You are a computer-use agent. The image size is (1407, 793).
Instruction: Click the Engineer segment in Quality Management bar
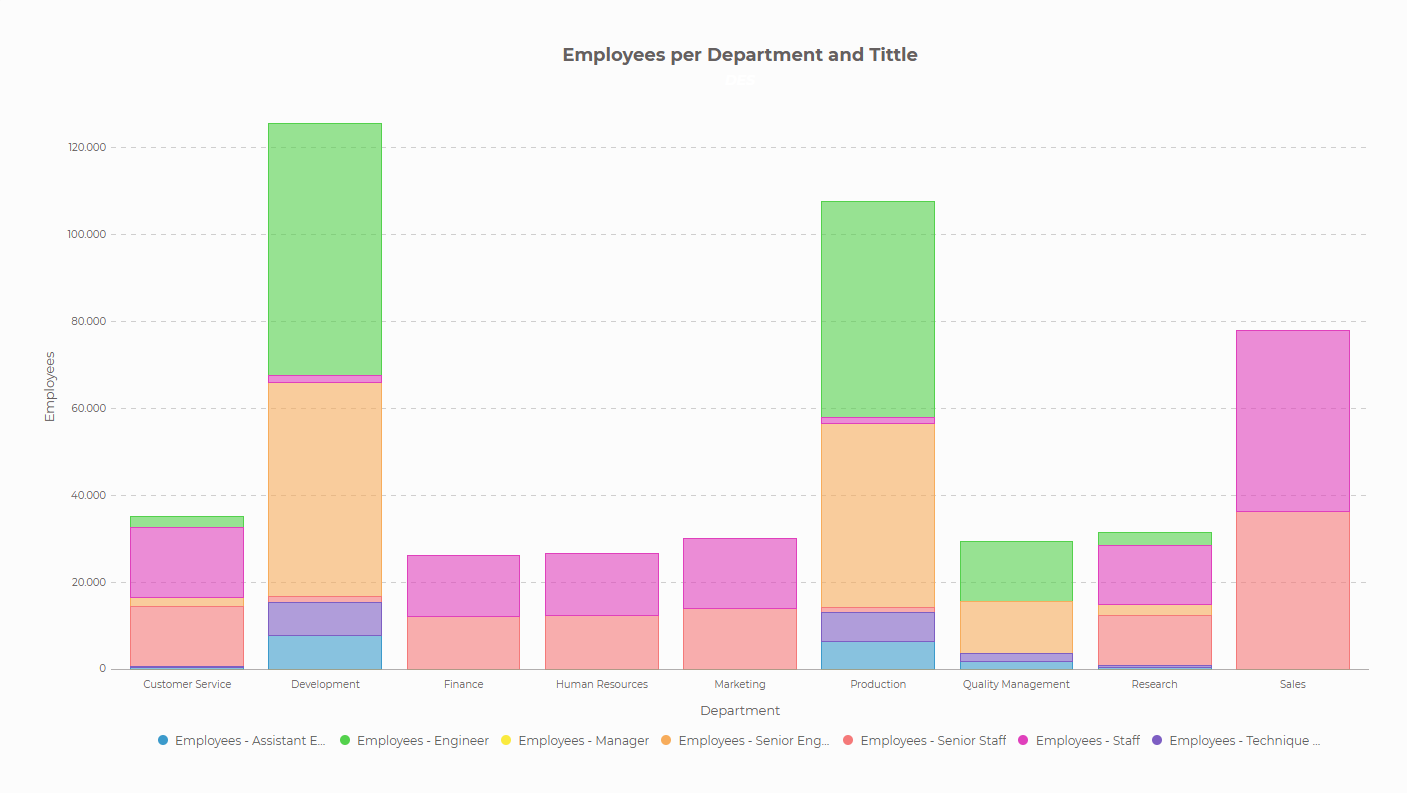click(1016, 571)
